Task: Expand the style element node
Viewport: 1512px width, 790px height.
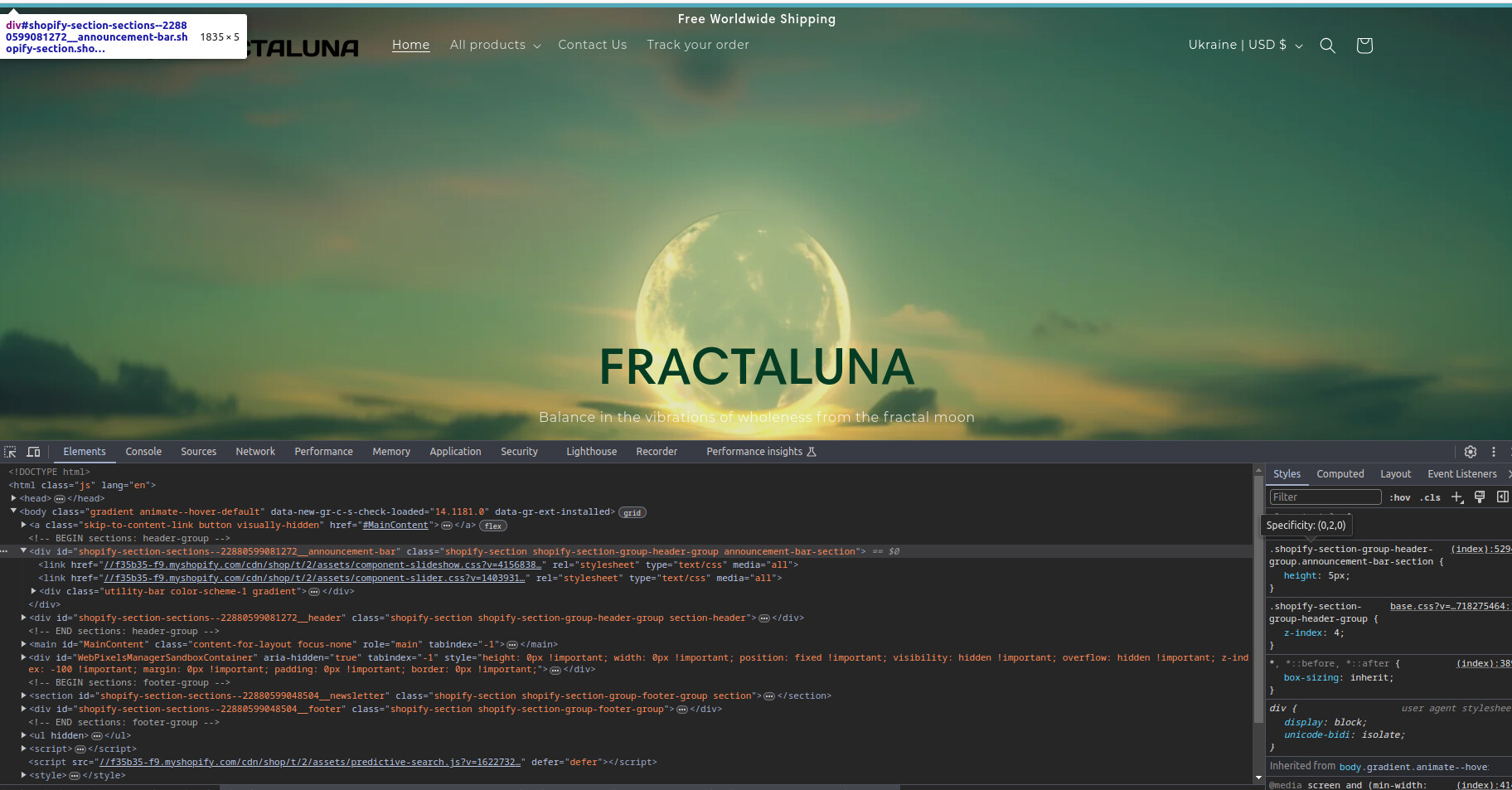Action: [x=23, y=775]
